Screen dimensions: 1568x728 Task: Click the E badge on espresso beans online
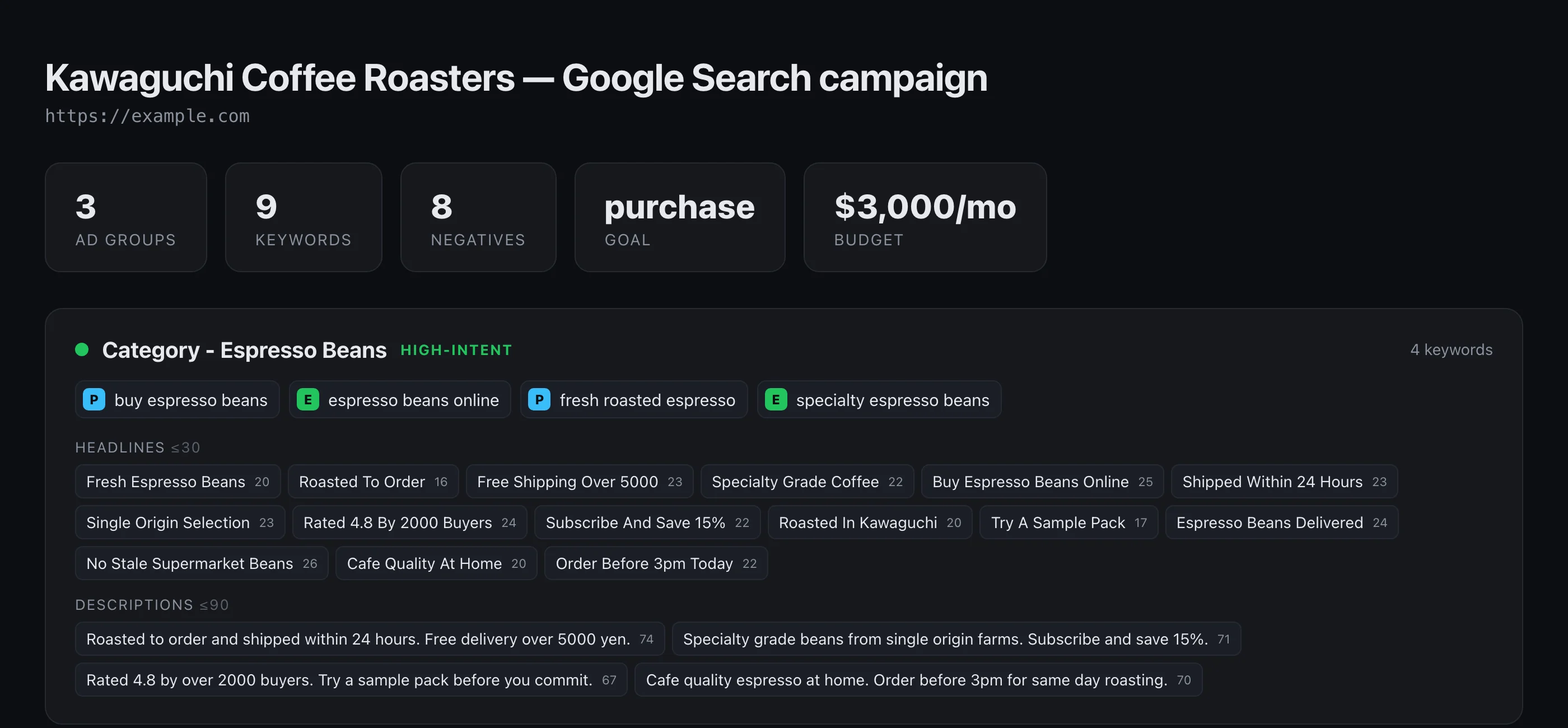pyautogui.click(x=307, y=400)
